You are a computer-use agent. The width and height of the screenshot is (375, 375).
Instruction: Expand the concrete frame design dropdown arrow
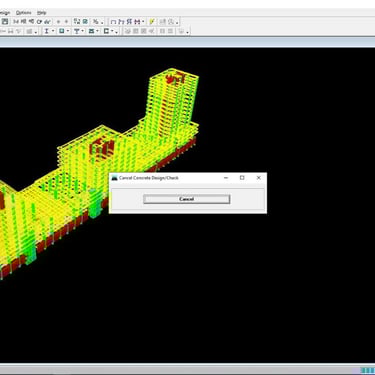[68, 31]
